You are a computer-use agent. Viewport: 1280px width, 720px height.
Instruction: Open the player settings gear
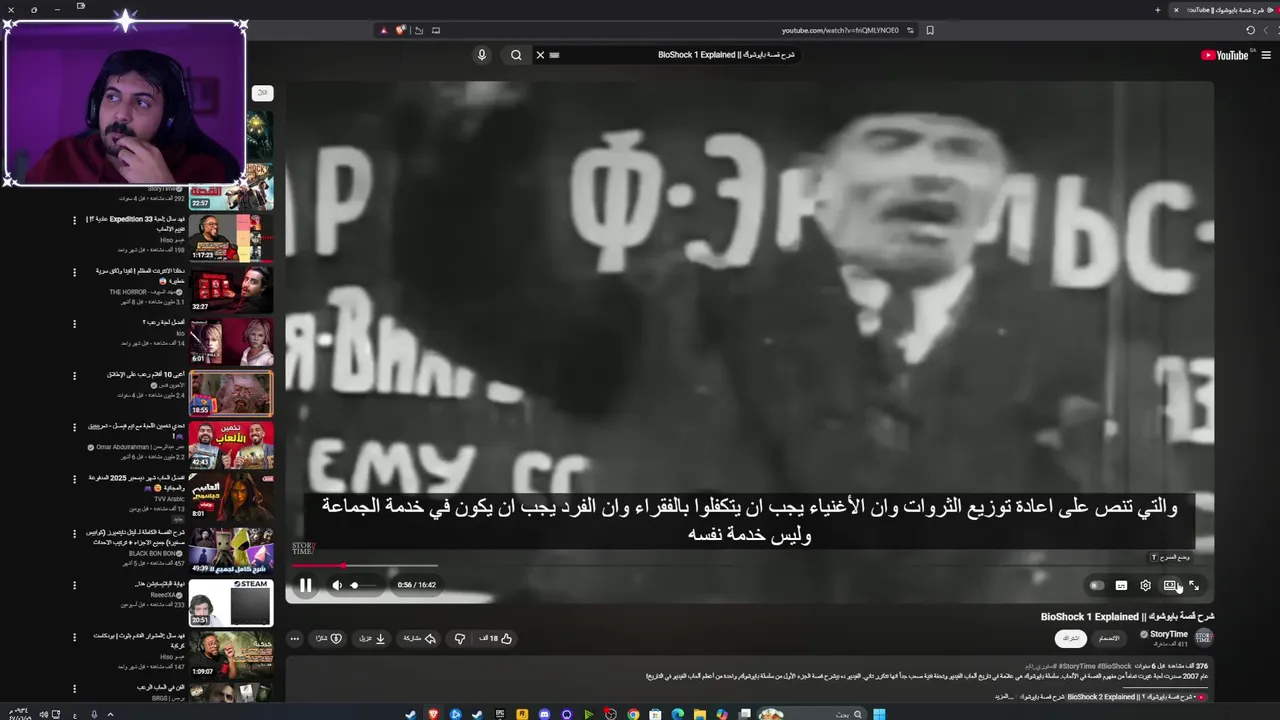(1145, 586)
